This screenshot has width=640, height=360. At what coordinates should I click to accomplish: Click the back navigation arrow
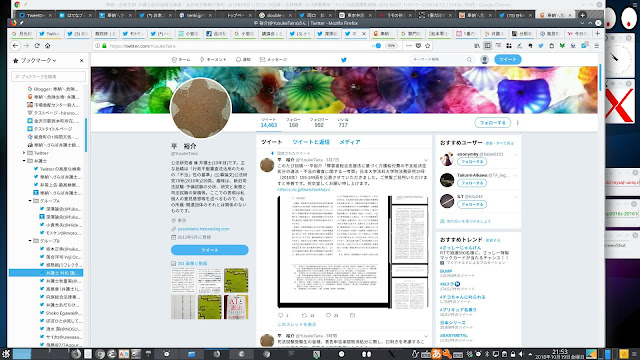[16, 46]
